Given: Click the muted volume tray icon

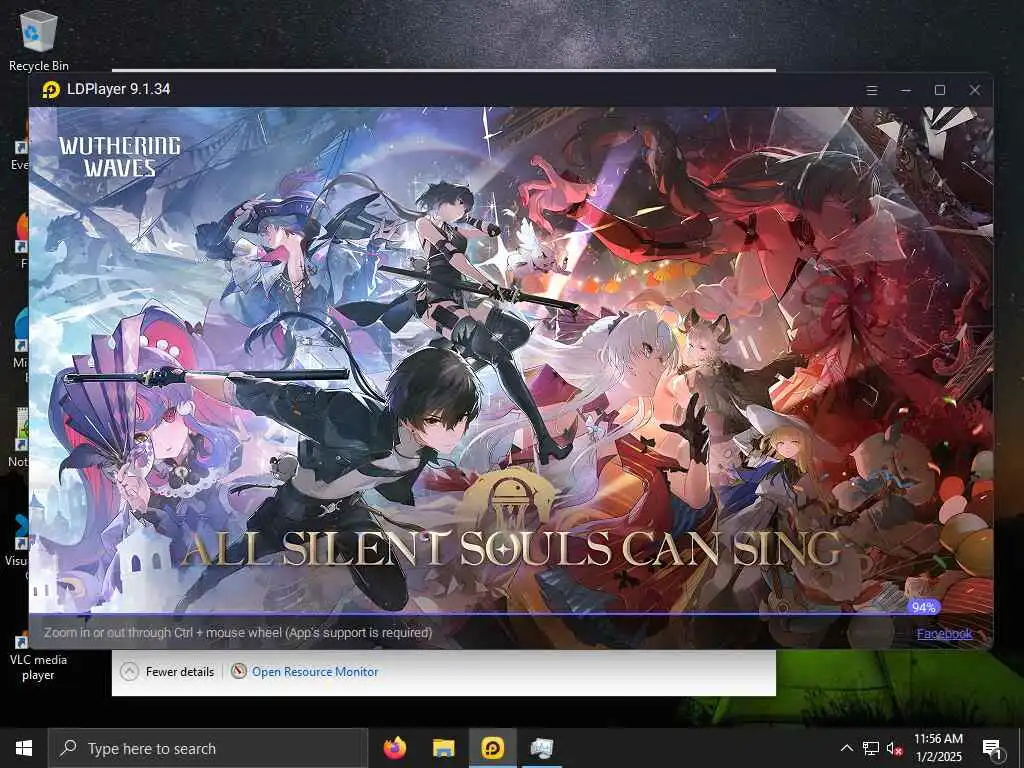Looking at the screenshot, I should coord(895,748).
